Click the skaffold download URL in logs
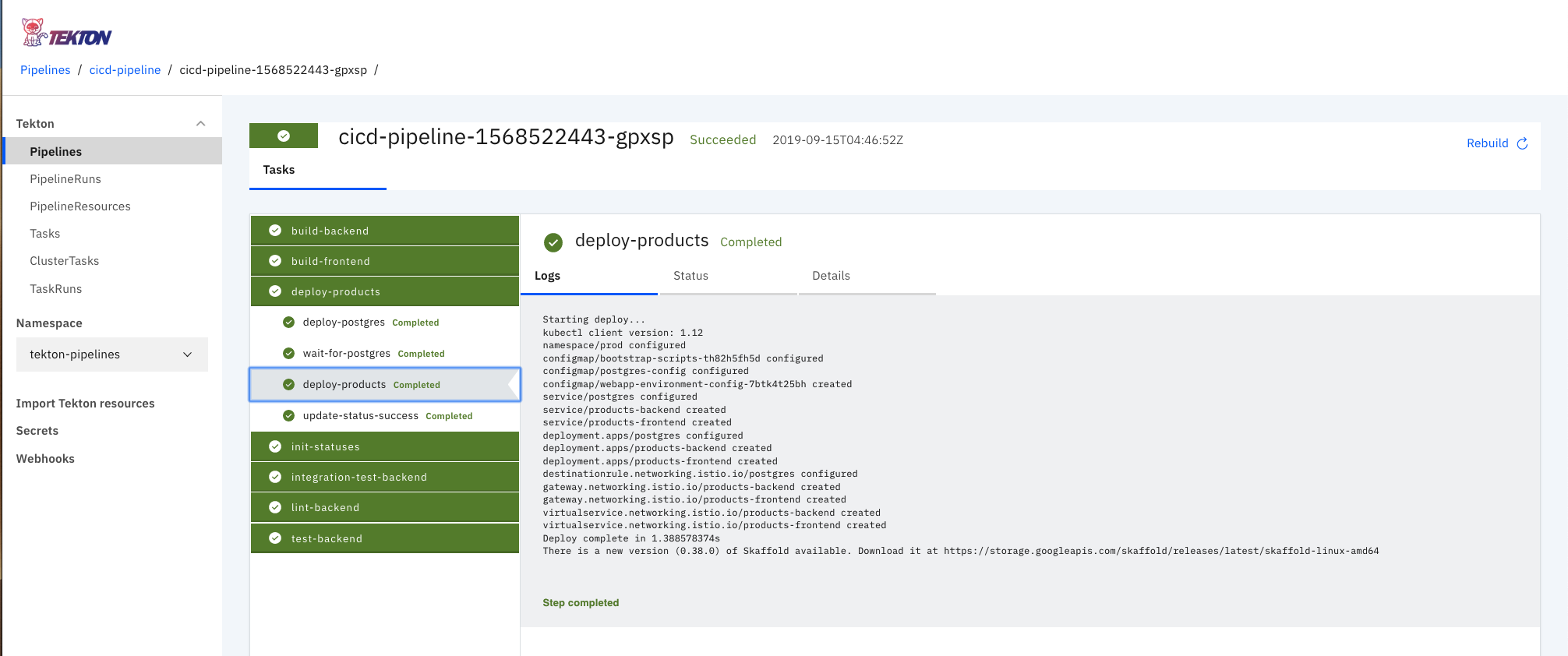The height and width of the screenshot is (656, 1568). (x=1161, y=551)
